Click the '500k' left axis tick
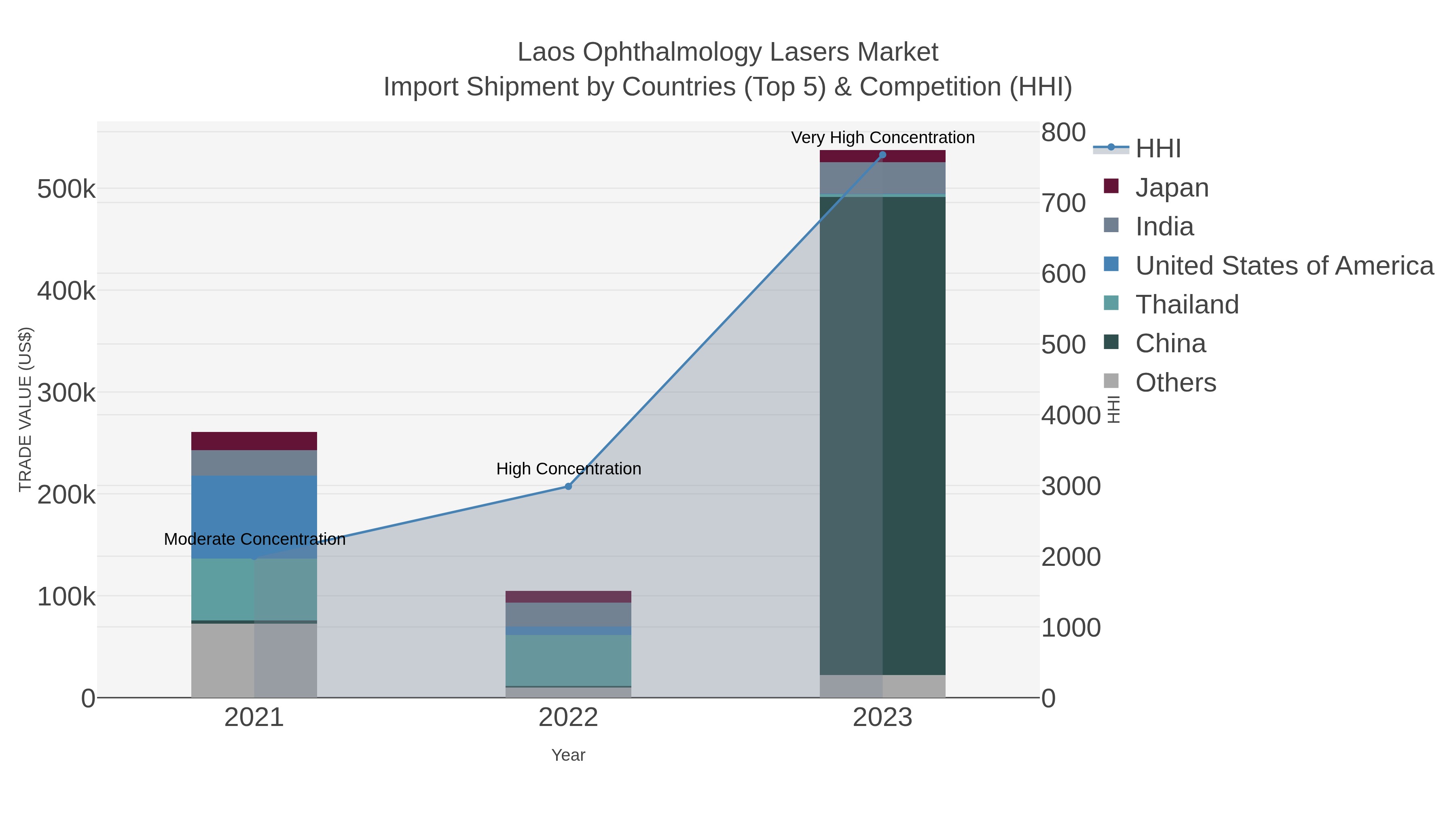 [x=67, y=189]
